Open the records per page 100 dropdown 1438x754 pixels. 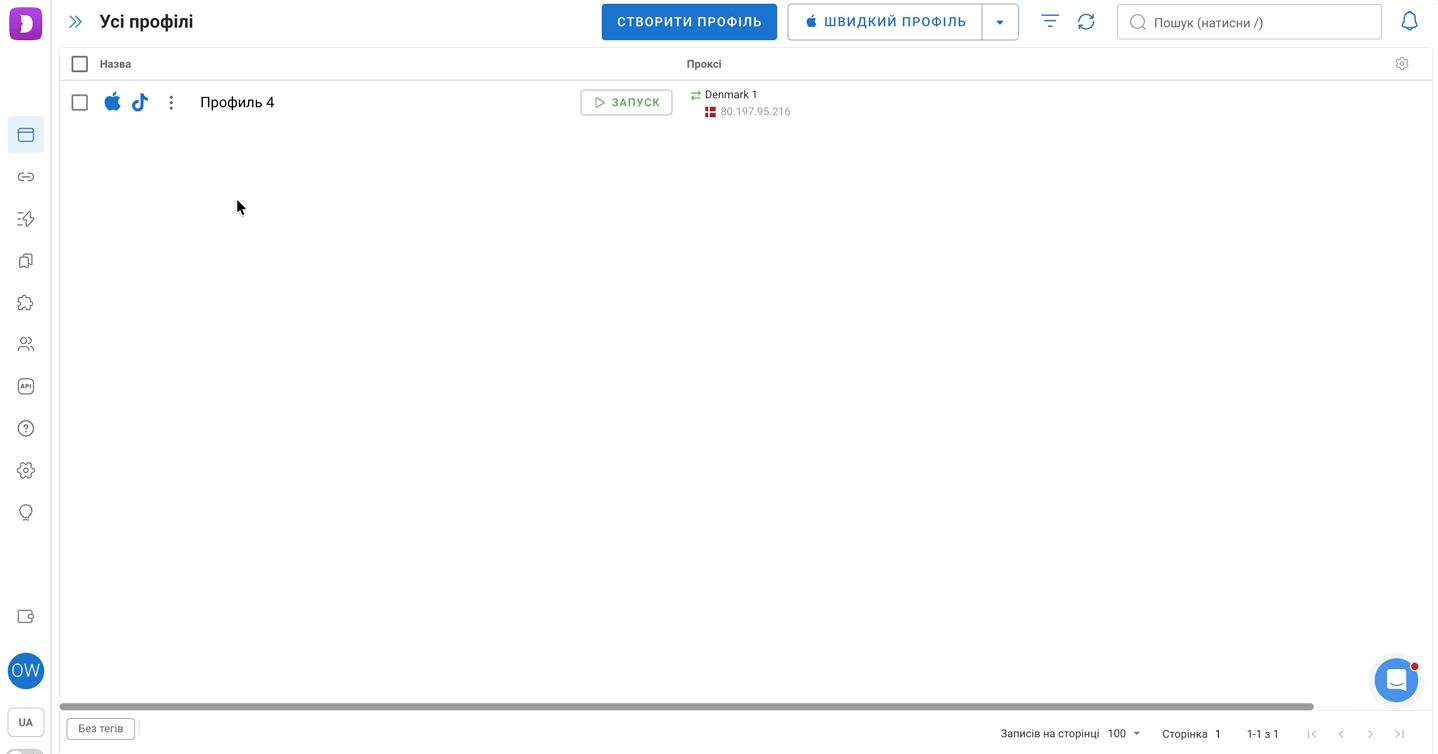pos(1124,734)
